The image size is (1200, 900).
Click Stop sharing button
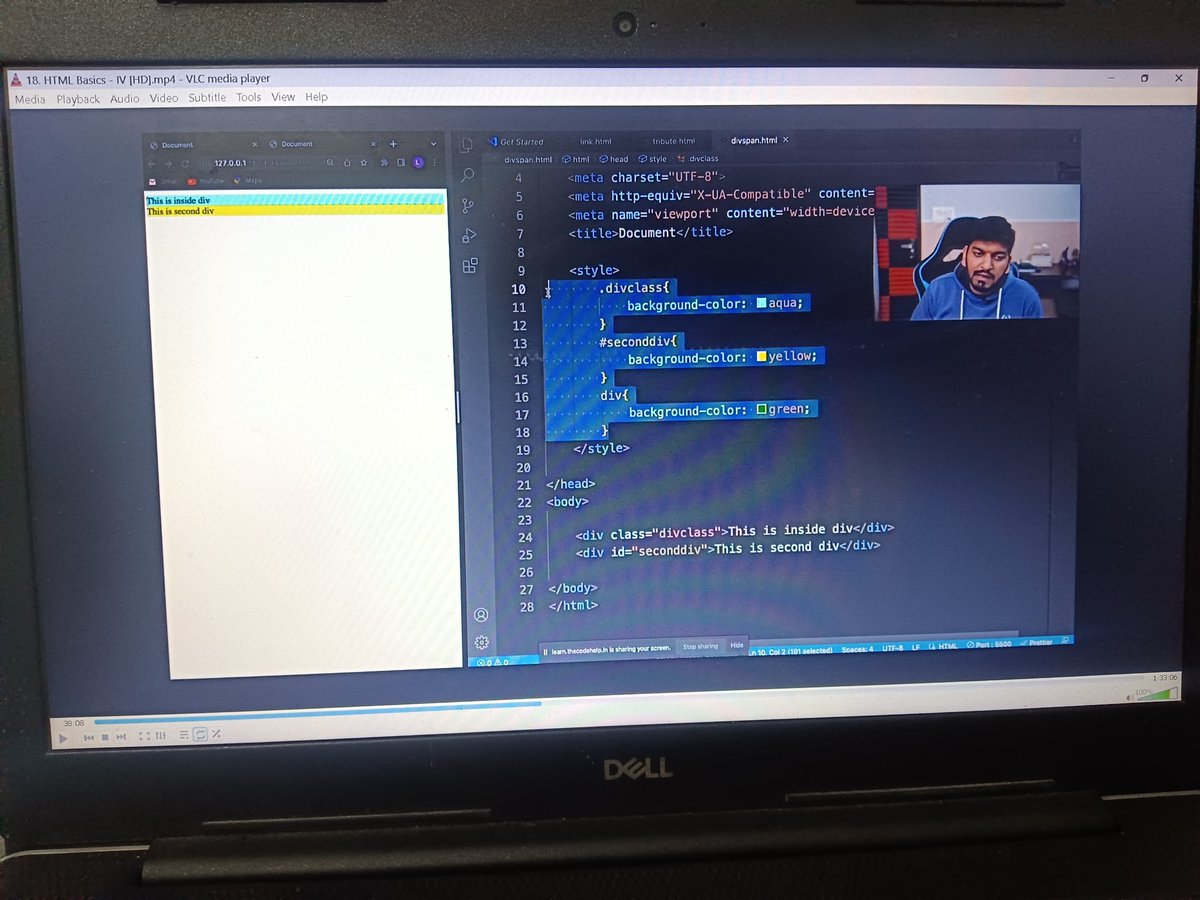(x=700, y=646)
